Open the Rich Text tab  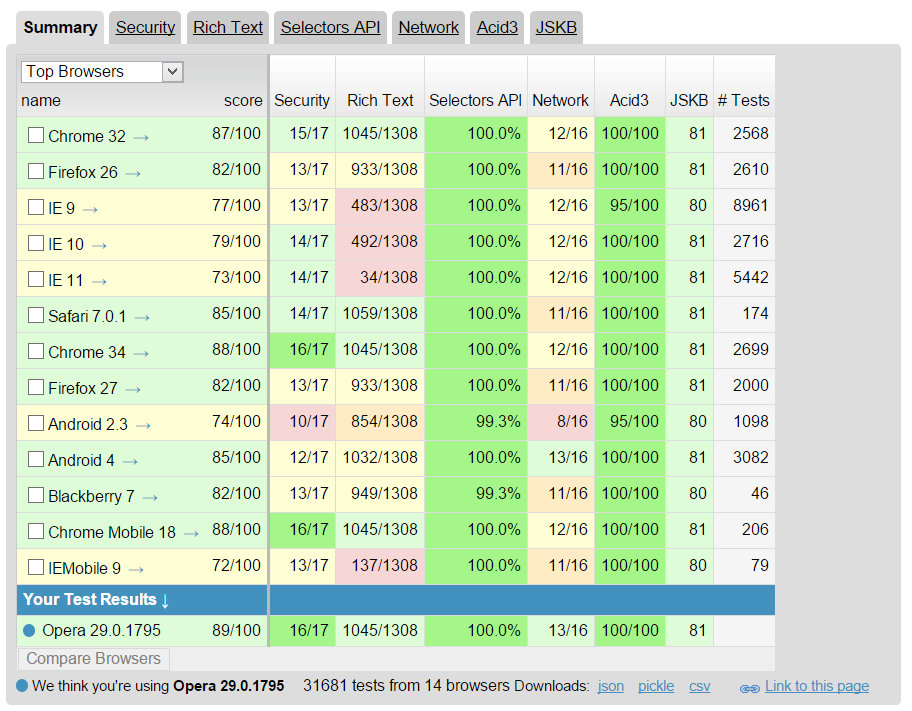[x=228, y=28]
